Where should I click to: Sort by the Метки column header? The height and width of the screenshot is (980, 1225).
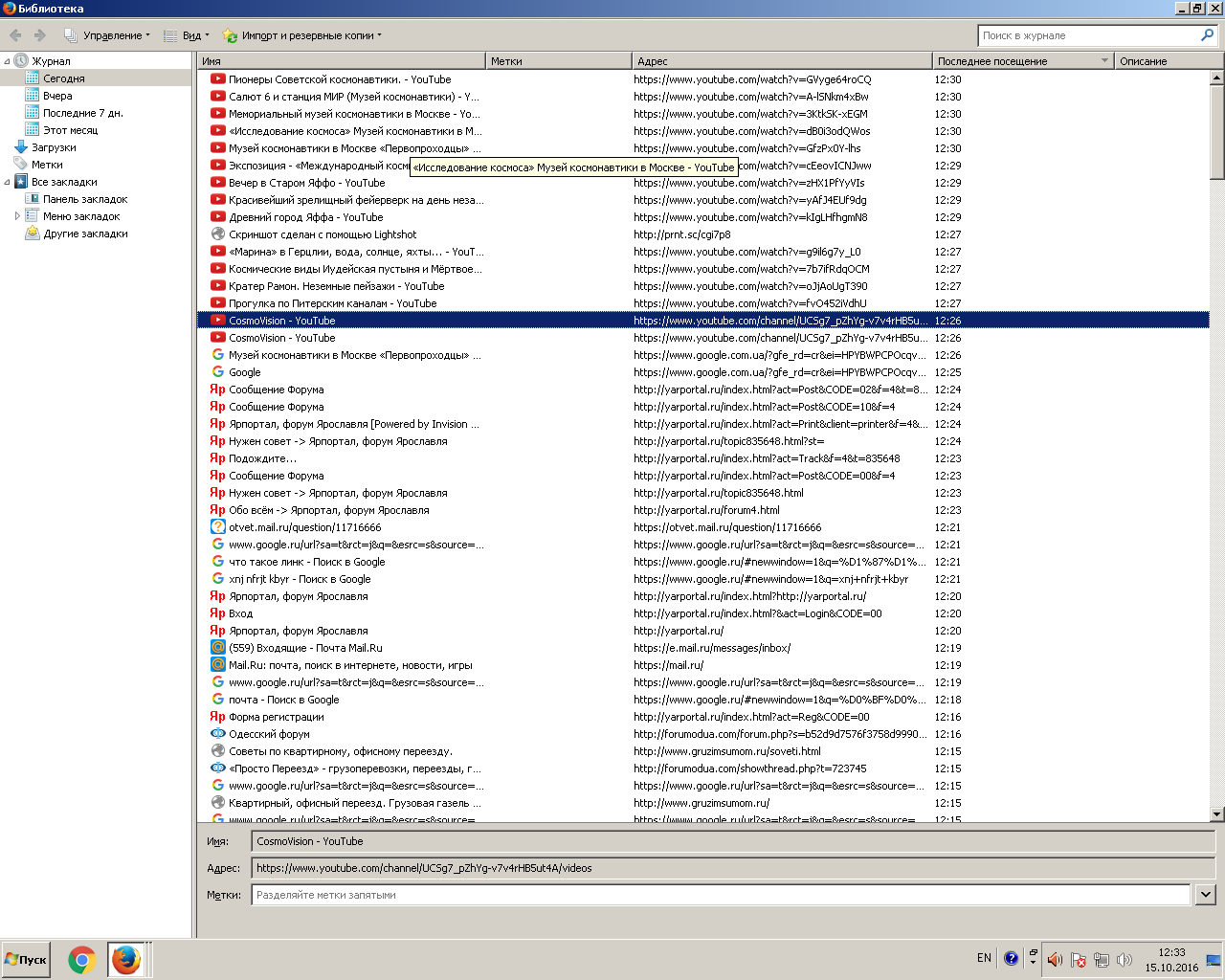(559, 61)
